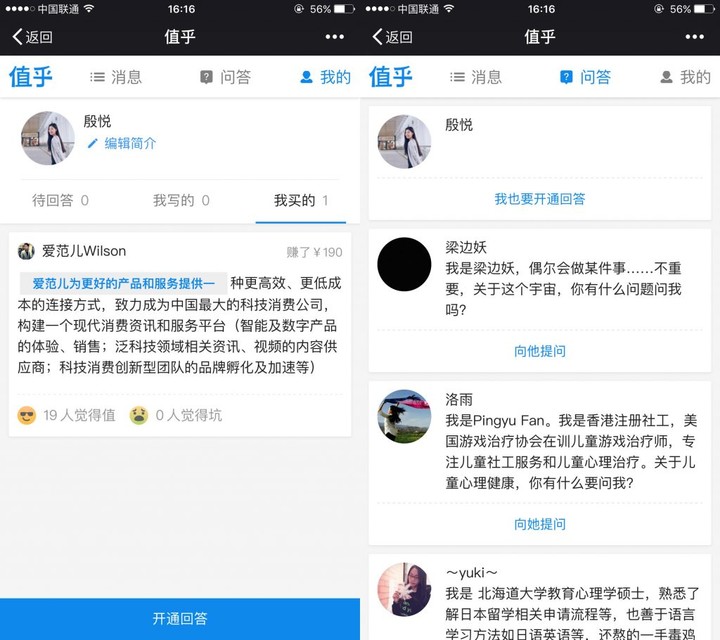The image size is (720, 640).
Task: Tap 殷悦 avatar on right screen
Action: point(404,141)
